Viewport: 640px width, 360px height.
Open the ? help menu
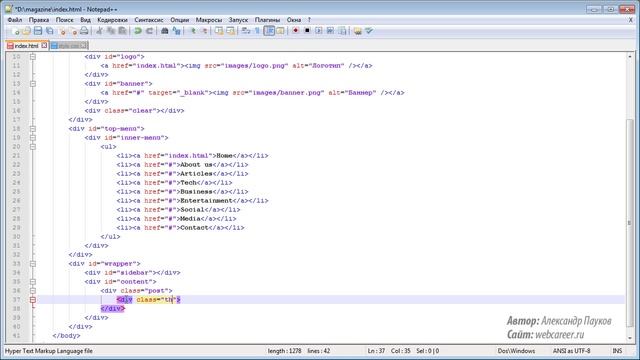click(309, 20)
